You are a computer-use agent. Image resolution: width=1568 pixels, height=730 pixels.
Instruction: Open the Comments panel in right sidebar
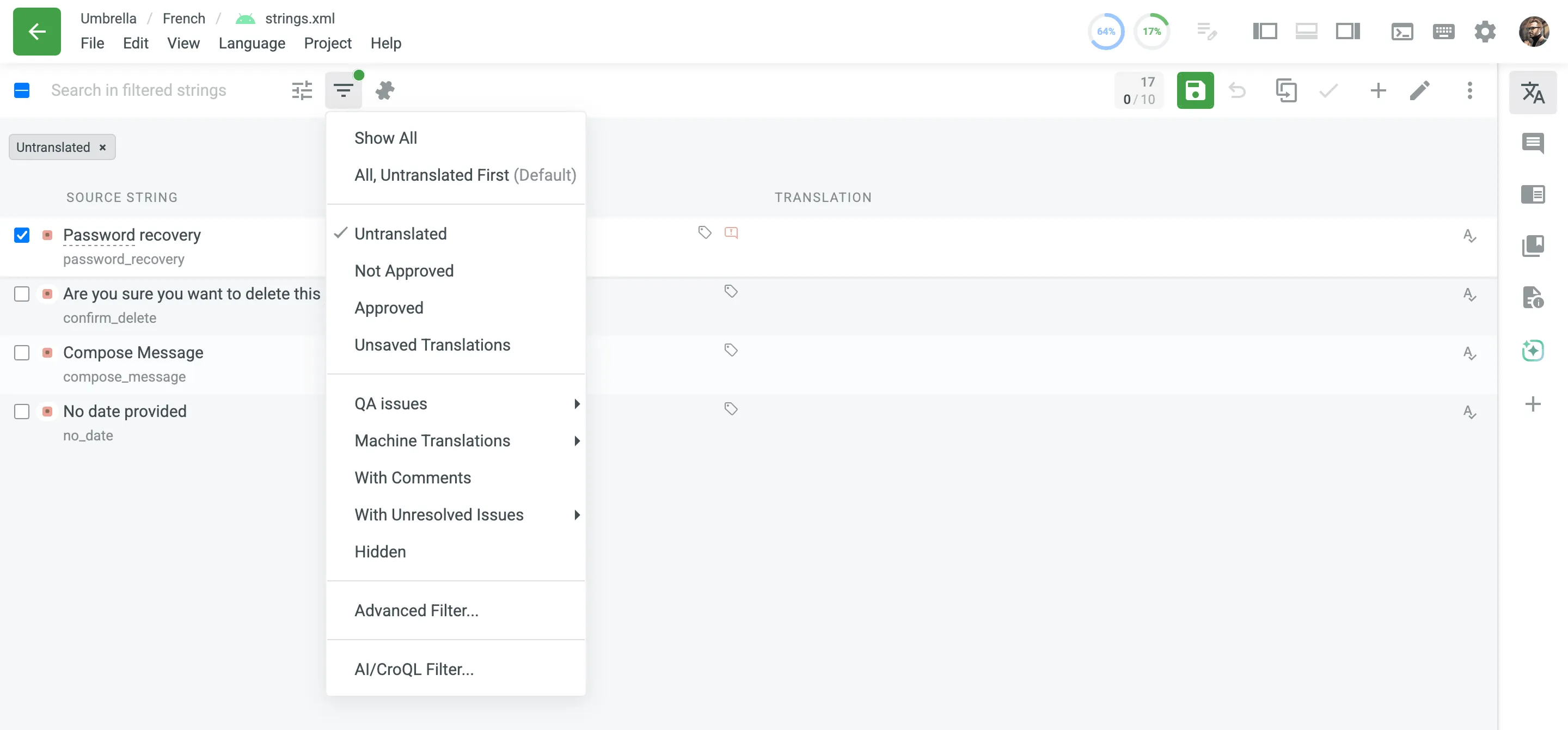1533,144
